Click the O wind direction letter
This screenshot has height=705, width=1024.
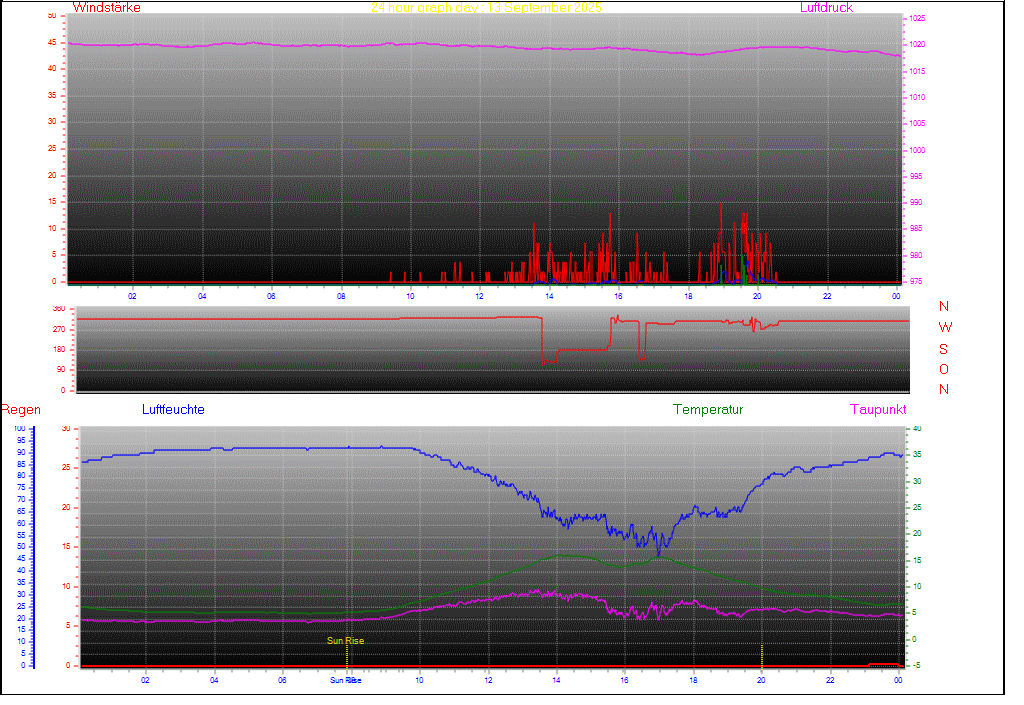pos(944,369)
